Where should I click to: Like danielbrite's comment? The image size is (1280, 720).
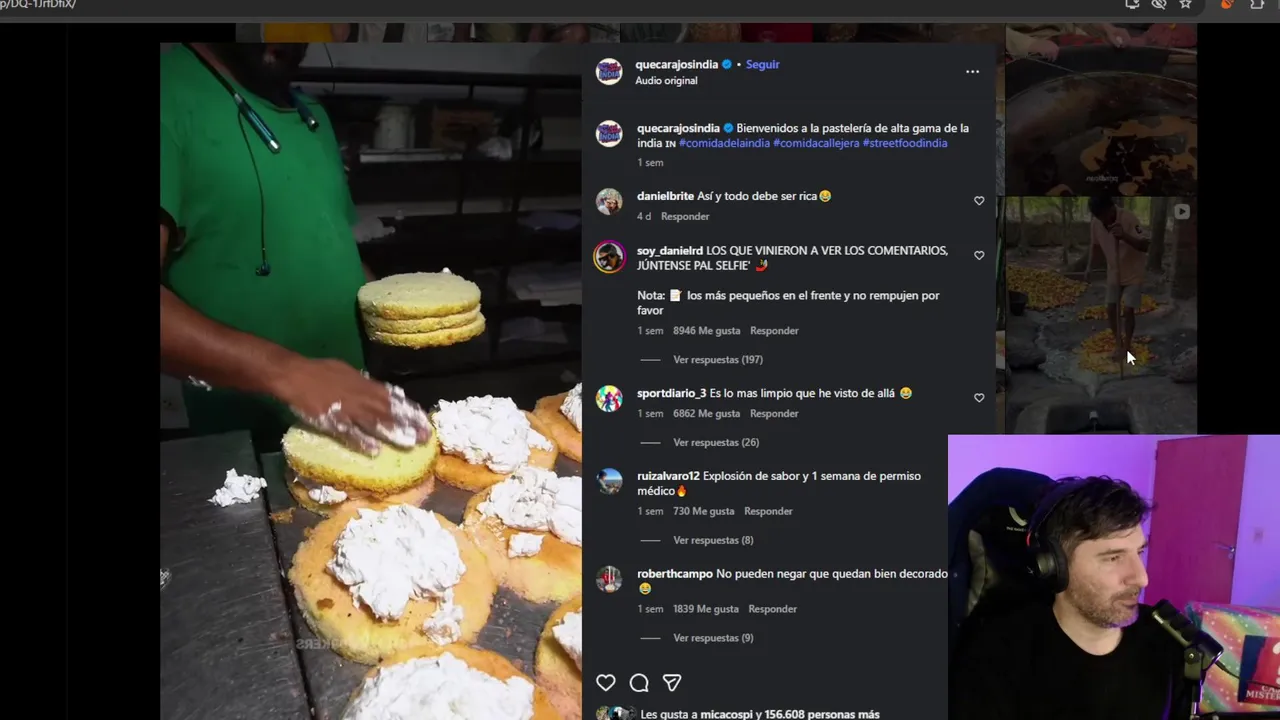[x=979, y=201]
